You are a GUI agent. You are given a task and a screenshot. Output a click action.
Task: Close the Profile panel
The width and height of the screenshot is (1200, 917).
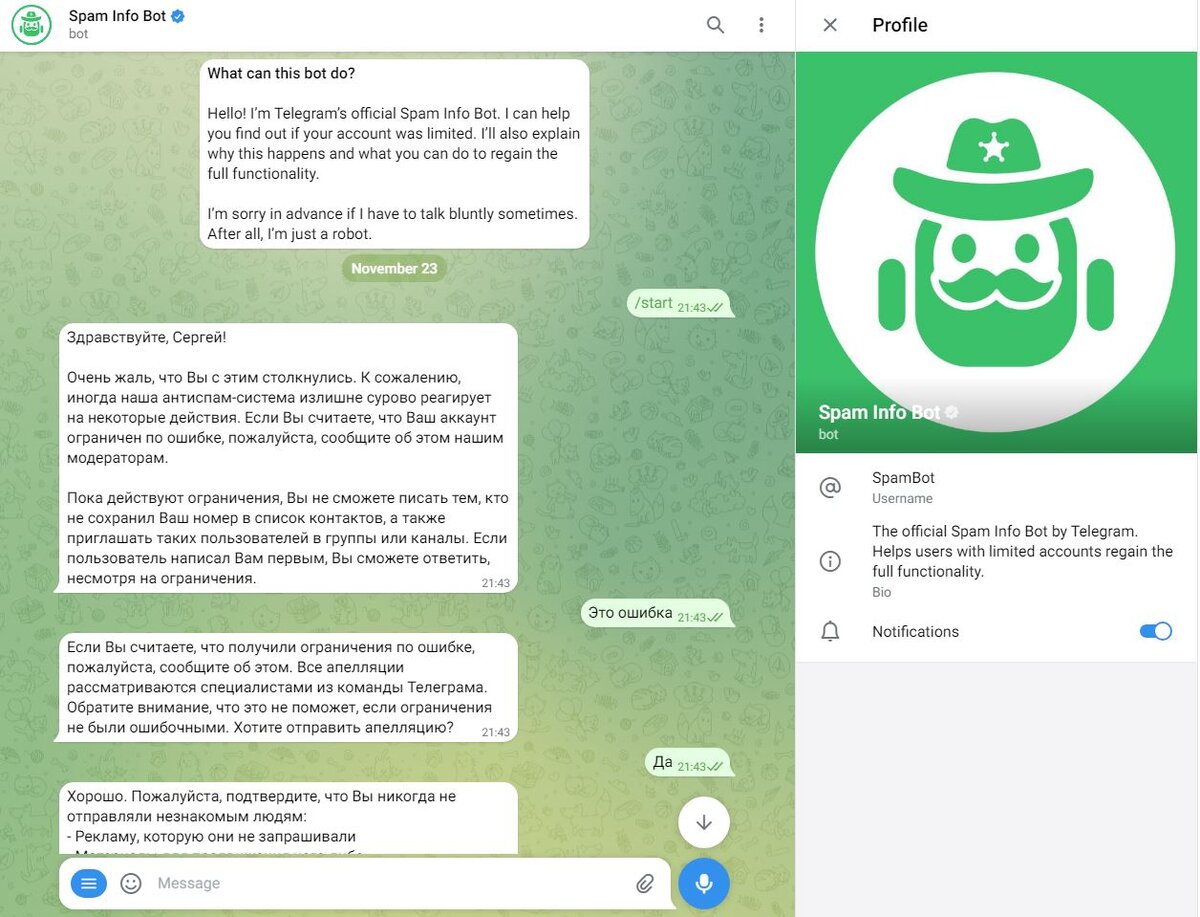pos(830,25)
